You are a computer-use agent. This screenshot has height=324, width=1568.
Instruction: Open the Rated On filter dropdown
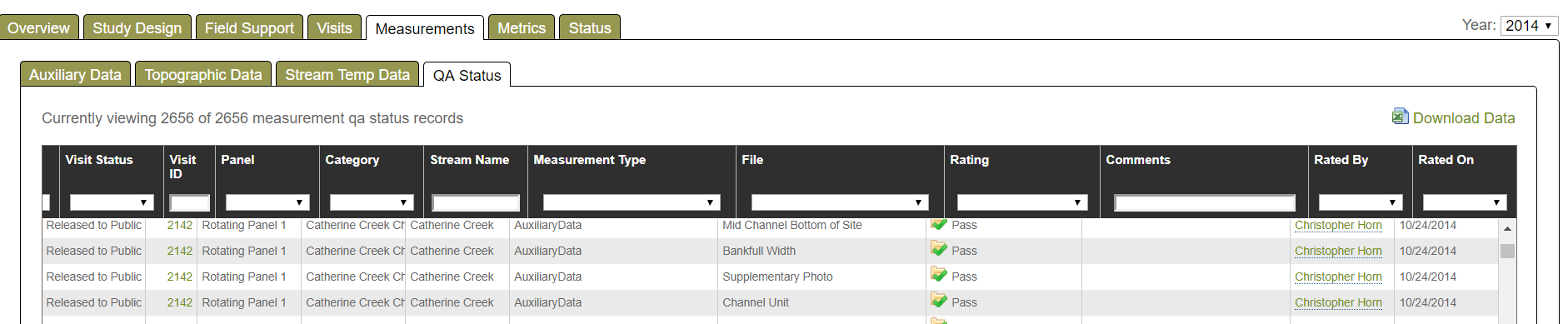tap(1465, 202)
